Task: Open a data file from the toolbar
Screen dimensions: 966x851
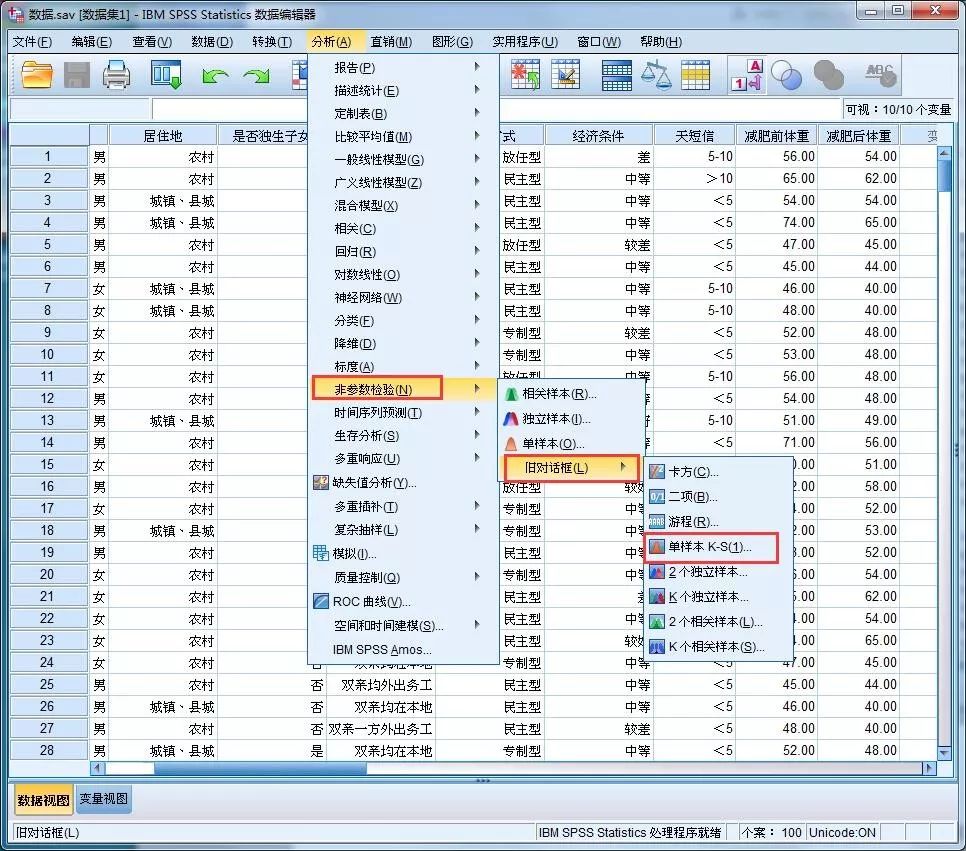Action: click(x=36, y=74)
